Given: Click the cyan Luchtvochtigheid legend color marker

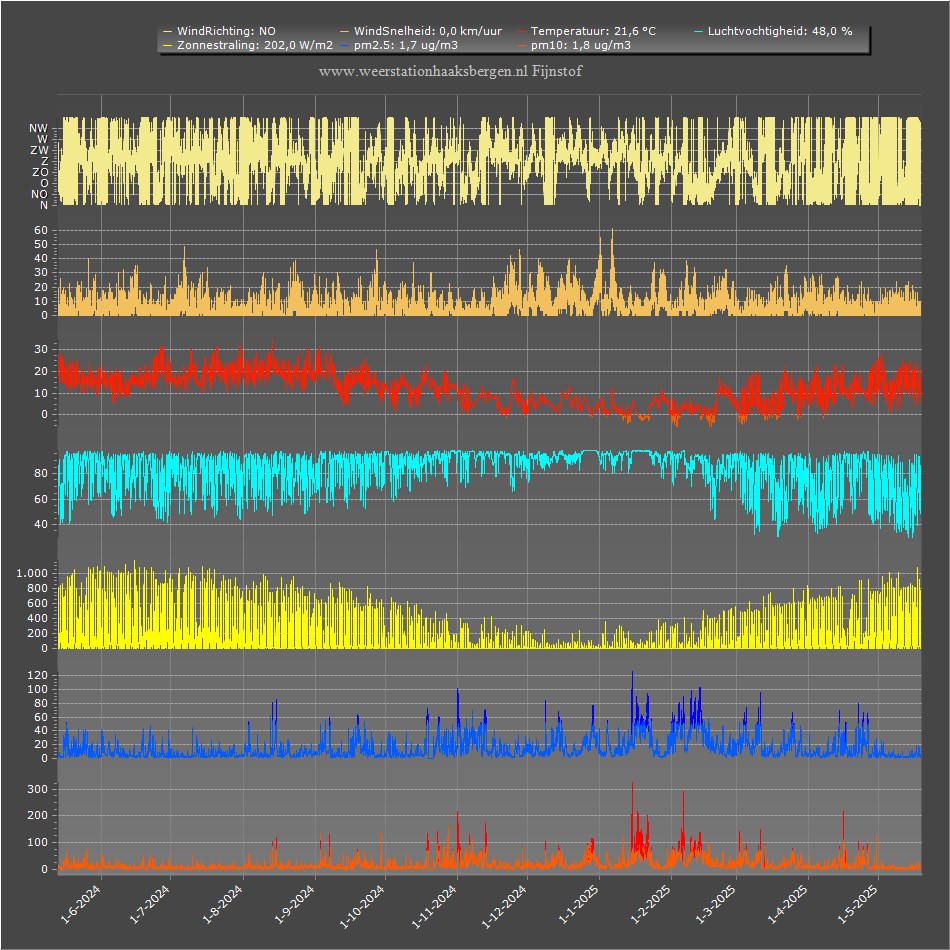Looking at the screenshot, I should [x=699, y=31].
